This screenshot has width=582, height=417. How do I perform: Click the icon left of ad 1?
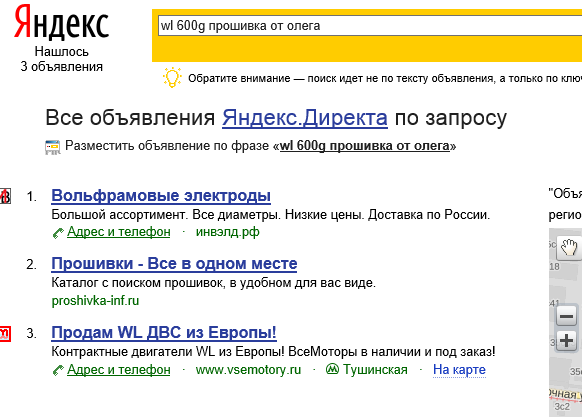(x=5, y=196)
